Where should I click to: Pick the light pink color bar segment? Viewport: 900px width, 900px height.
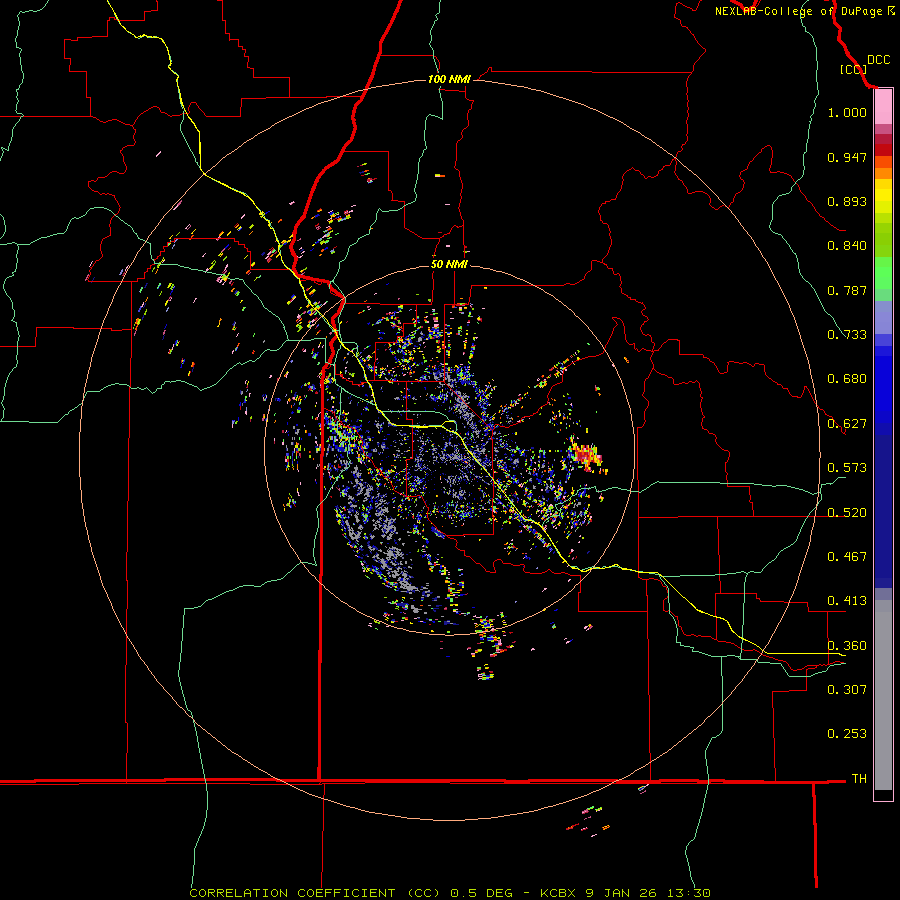883,107
